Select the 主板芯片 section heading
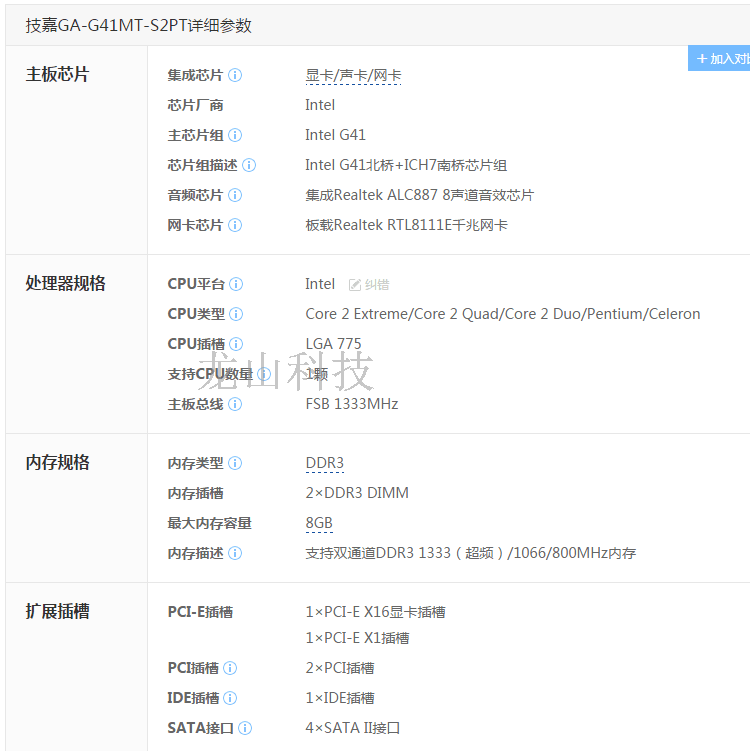 click(x=57, y=74)
